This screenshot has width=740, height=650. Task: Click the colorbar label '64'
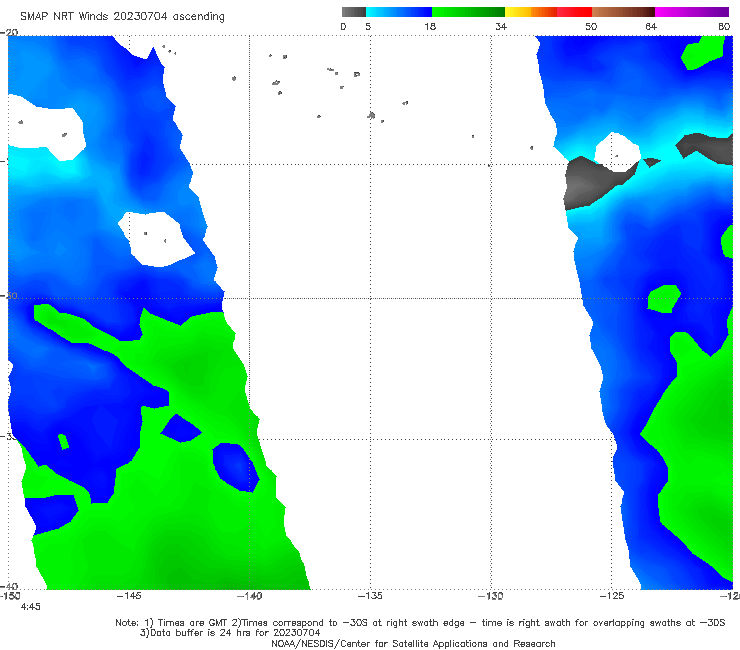(x=651, y=26)
